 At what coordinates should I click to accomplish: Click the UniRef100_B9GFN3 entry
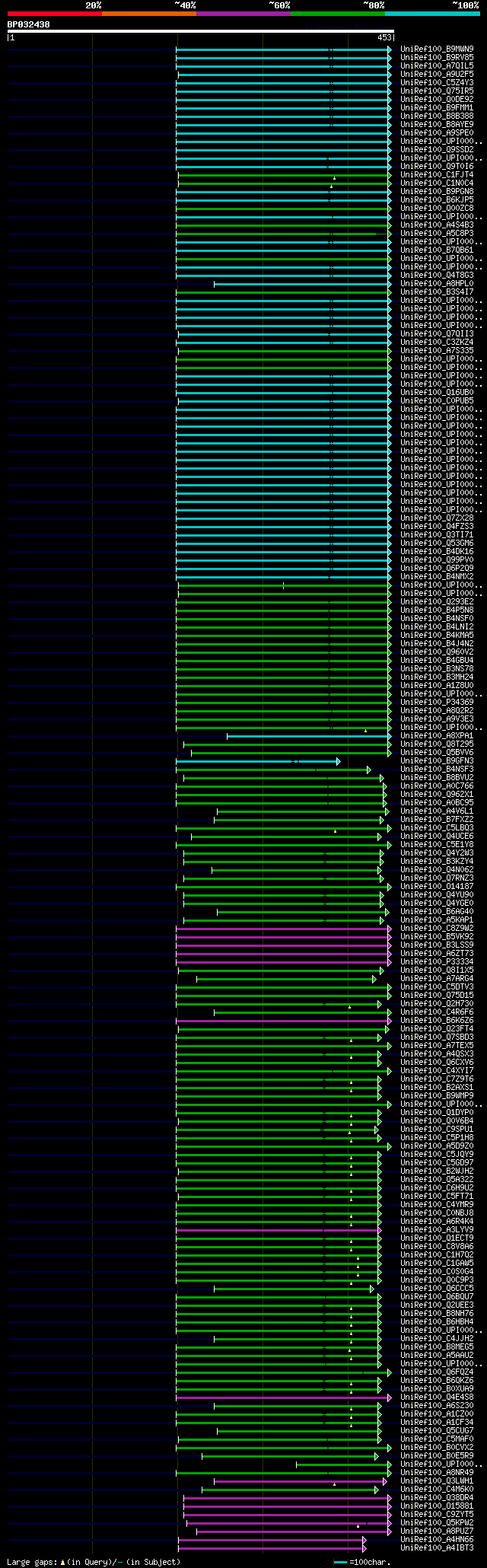[x=437, y=760]
